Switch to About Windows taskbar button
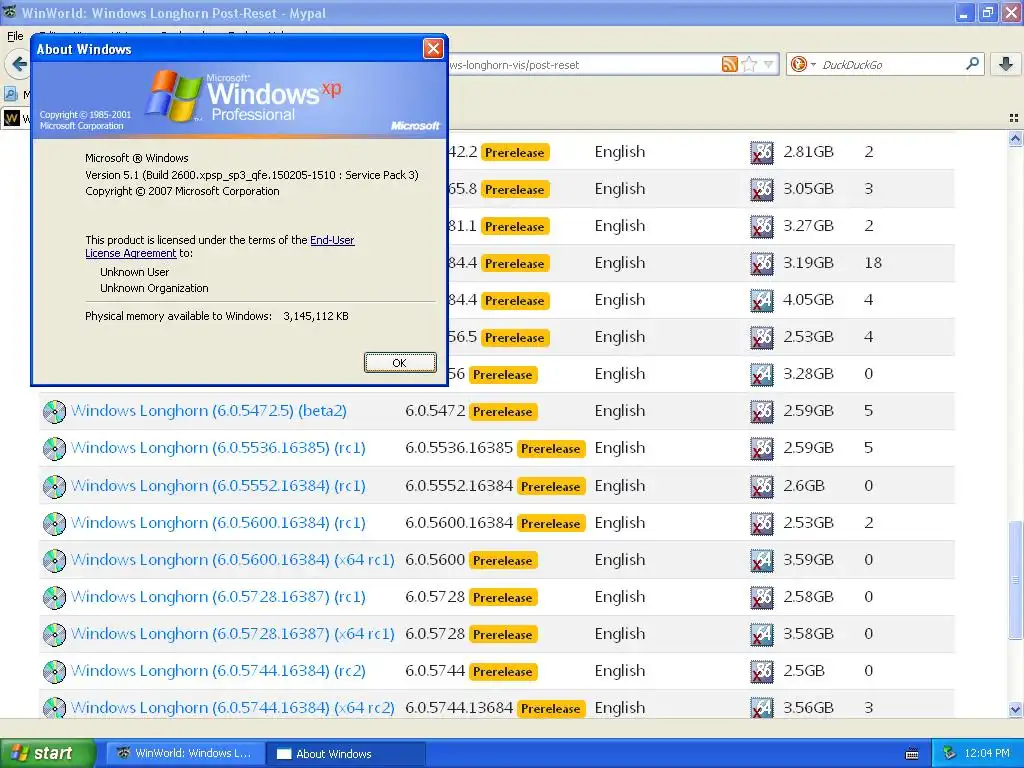 347,754
